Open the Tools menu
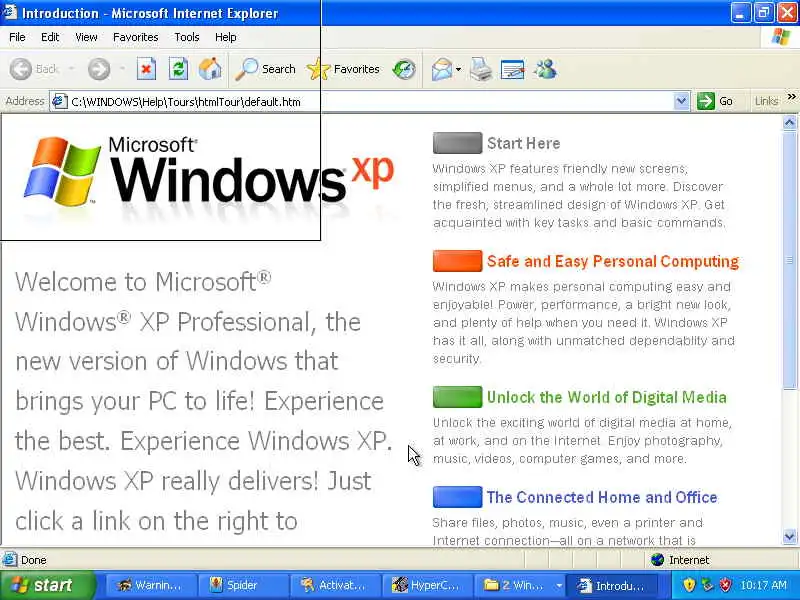The height and width of the screenshot is (600, 800). click(x=187, y=37)
